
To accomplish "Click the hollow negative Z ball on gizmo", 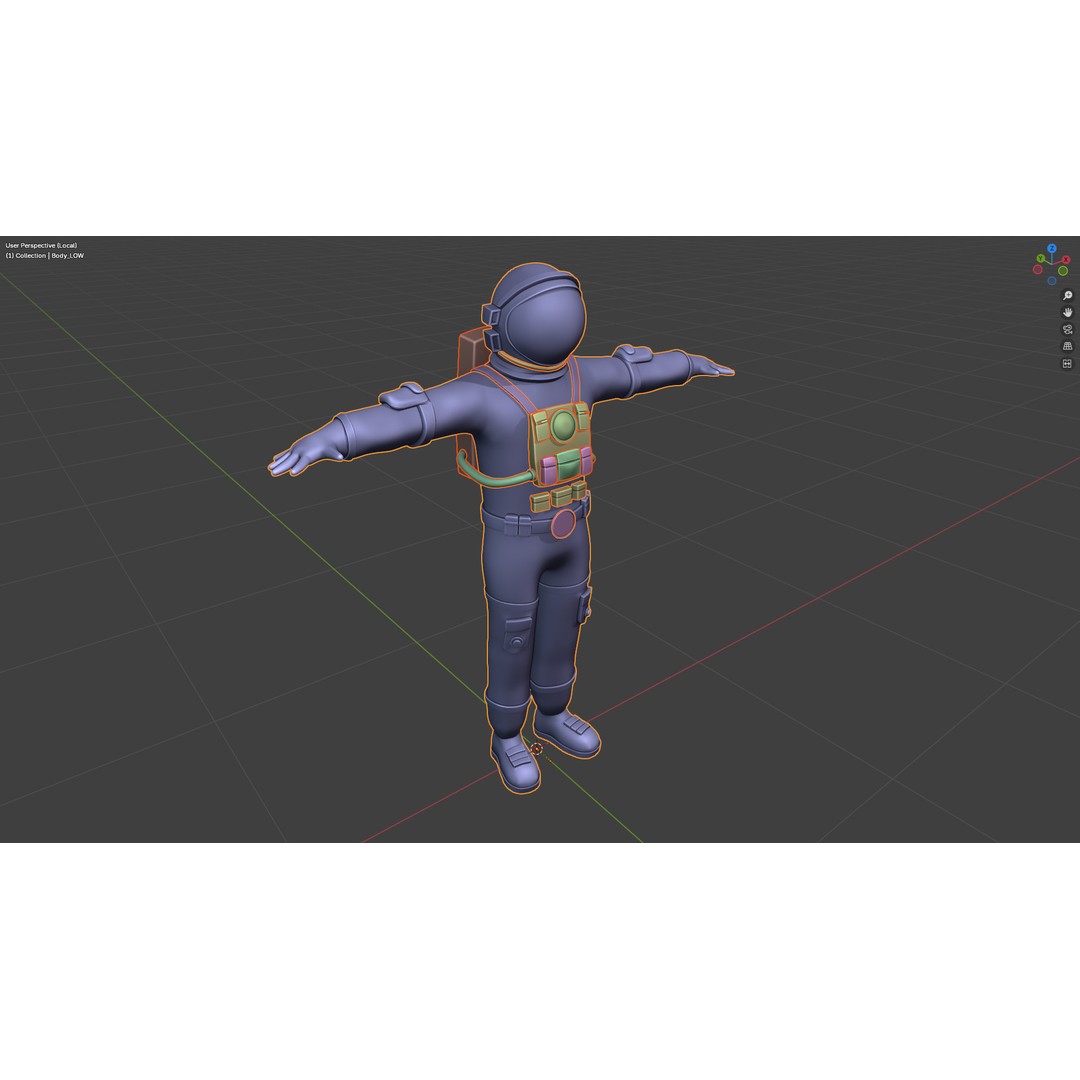I will coord(1051,280).
